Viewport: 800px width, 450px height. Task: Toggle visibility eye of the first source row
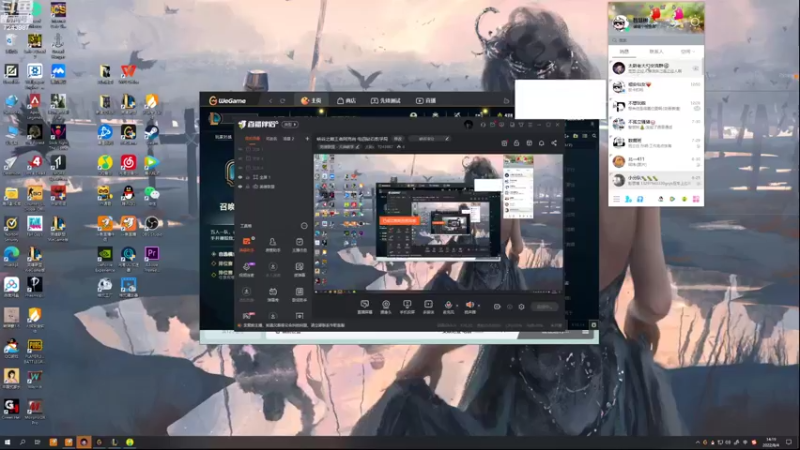(240, 149)
